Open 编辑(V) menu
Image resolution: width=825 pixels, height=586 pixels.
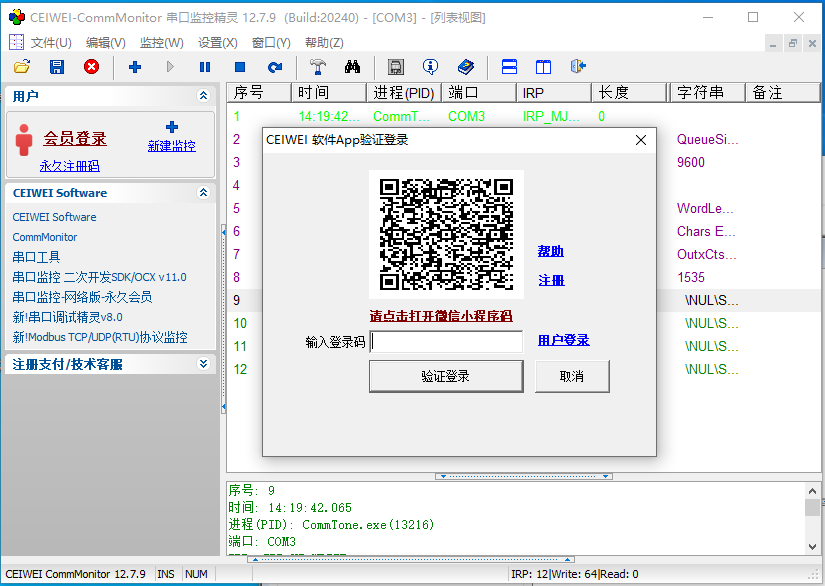pos(106,43)
